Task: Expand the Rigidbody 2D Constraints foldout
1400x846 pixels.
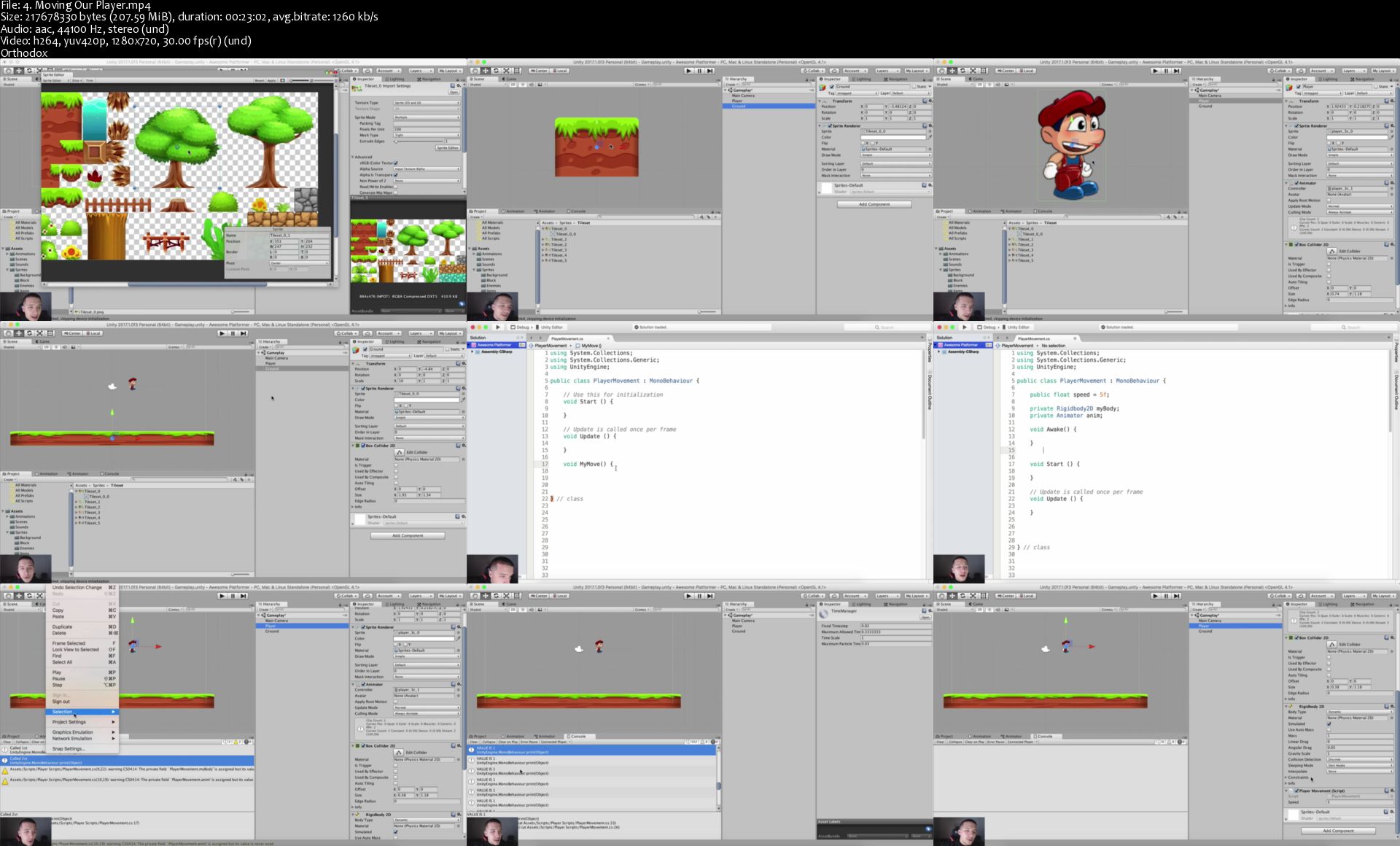Action: (x=1287, y=777)
